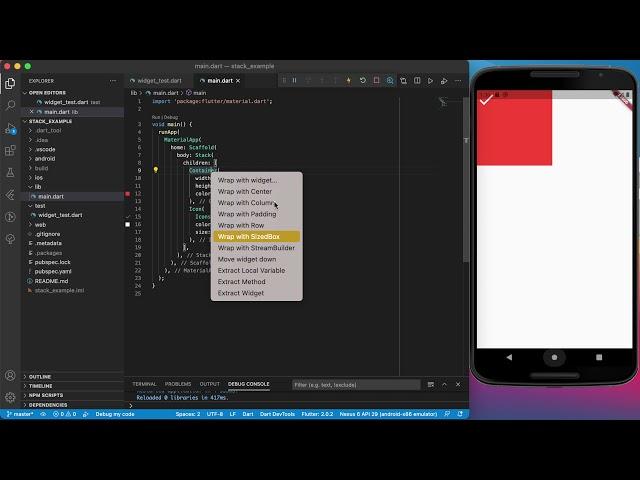Choose Move widget down
The image size is (640, 480).
tap(256, 259)
